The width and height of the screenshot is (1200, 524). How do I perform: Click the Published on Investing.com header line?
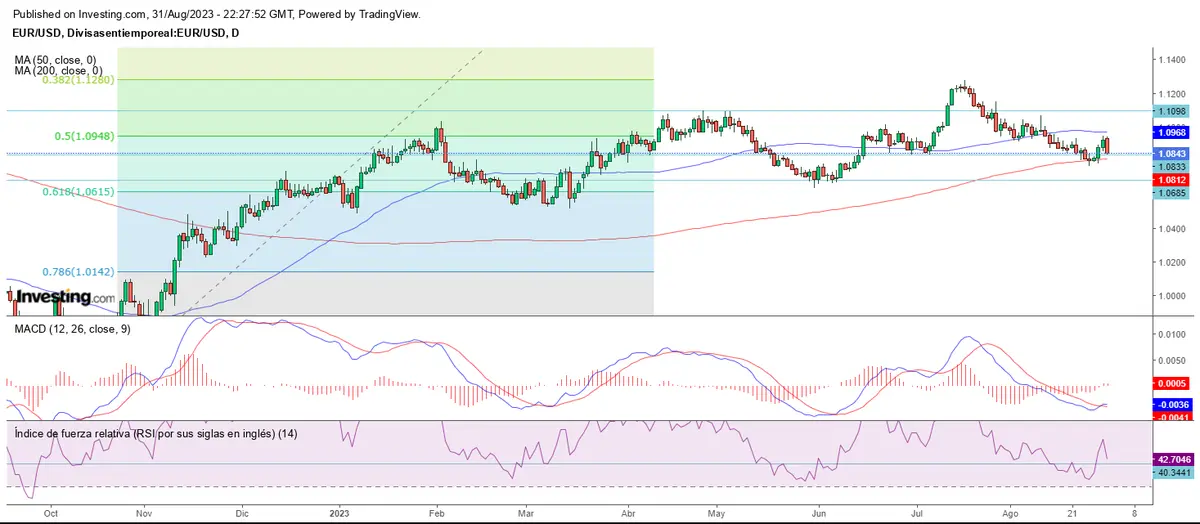coord(217,15)
